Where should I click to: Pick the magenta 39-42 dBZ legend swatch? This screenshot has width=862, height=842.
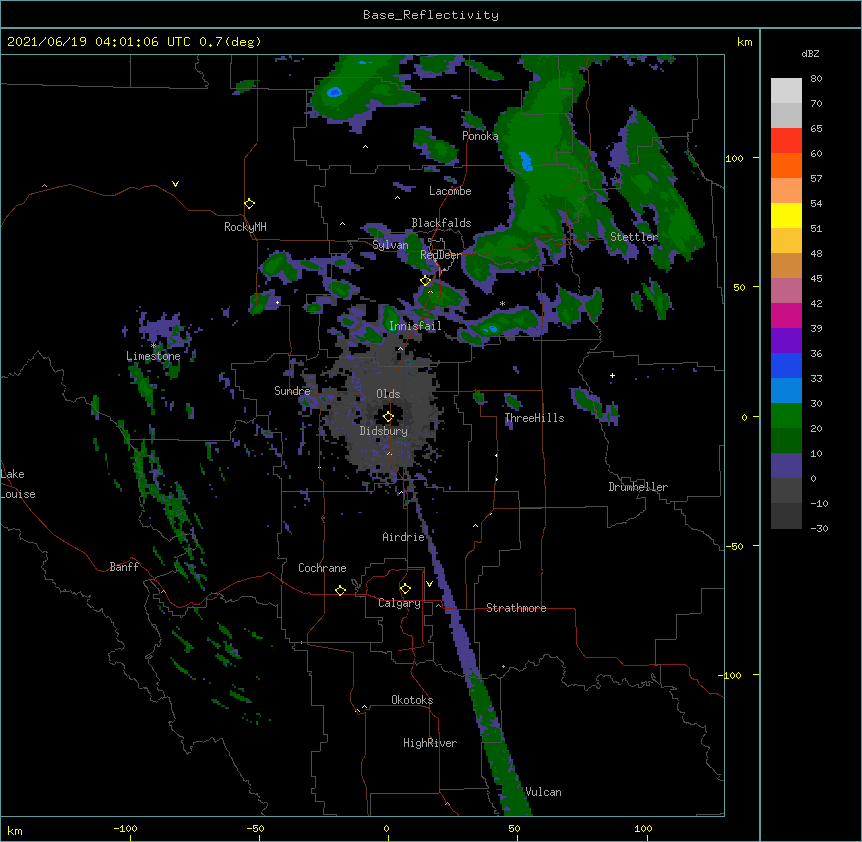(x=786, y=315)
